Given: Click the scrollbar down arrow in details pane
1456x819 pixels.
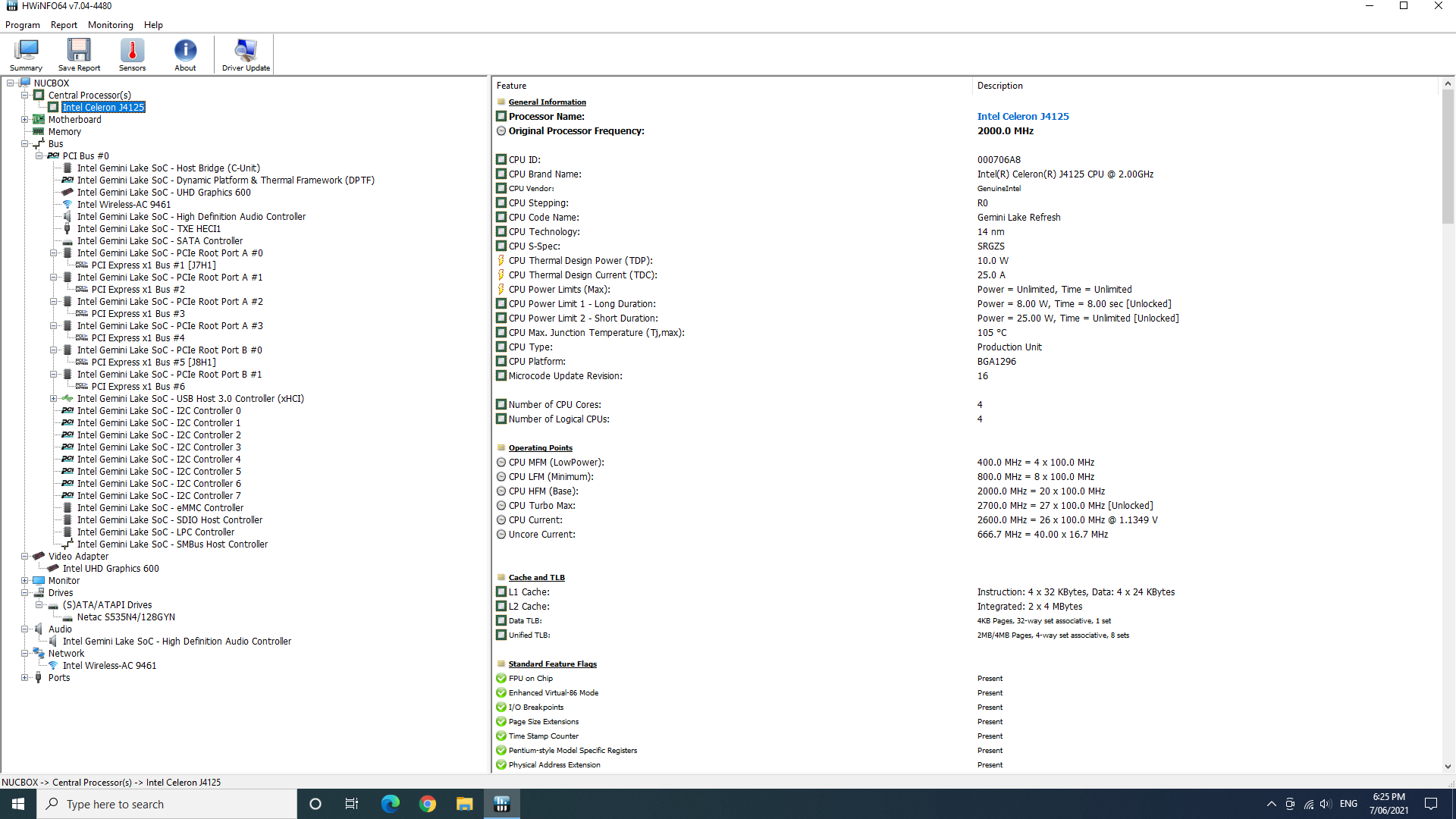Looking at the screenshot, I should [1448, 767].
